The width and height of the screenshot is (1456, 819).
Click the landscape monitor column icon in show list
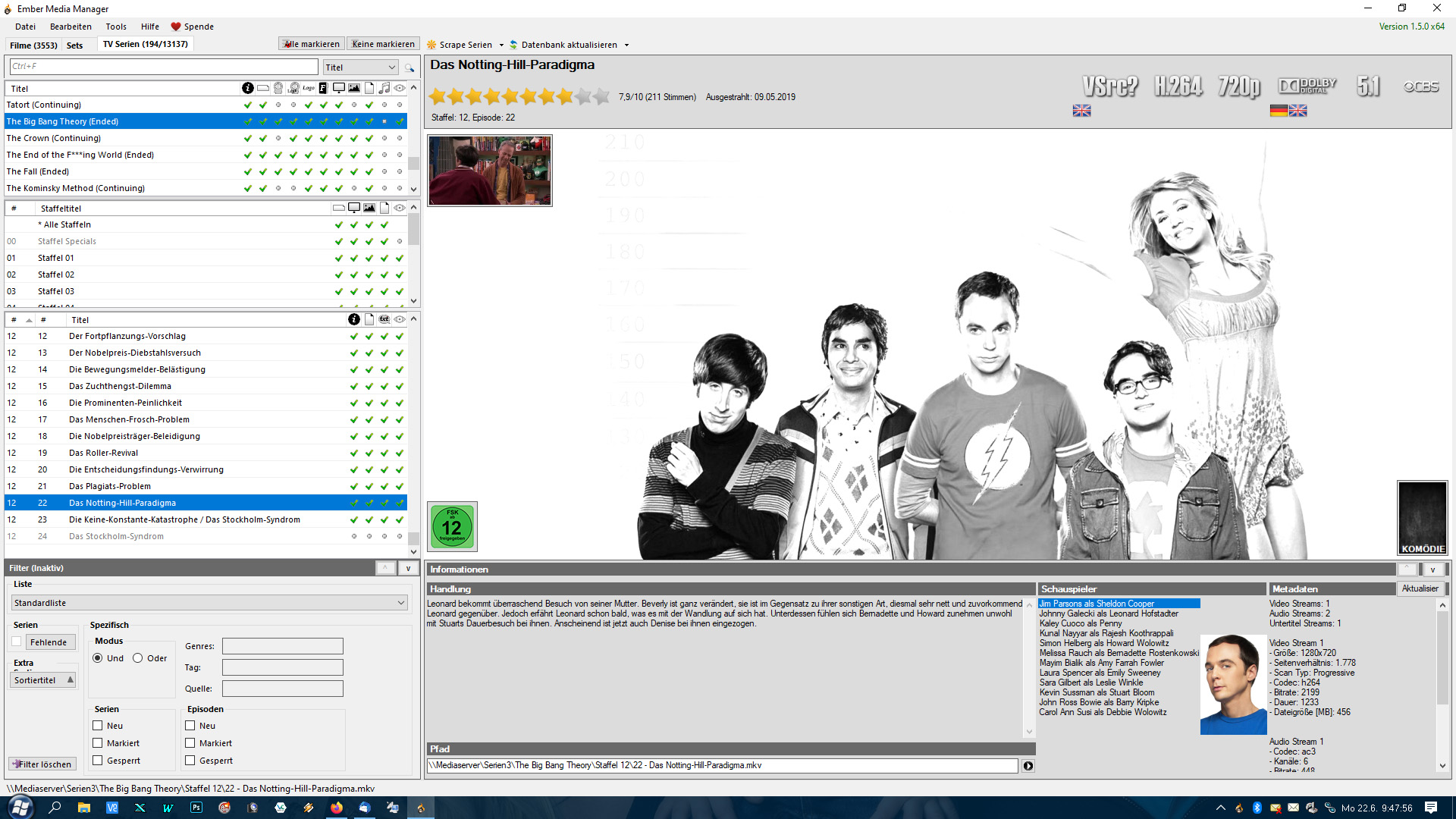click(339, 88)
